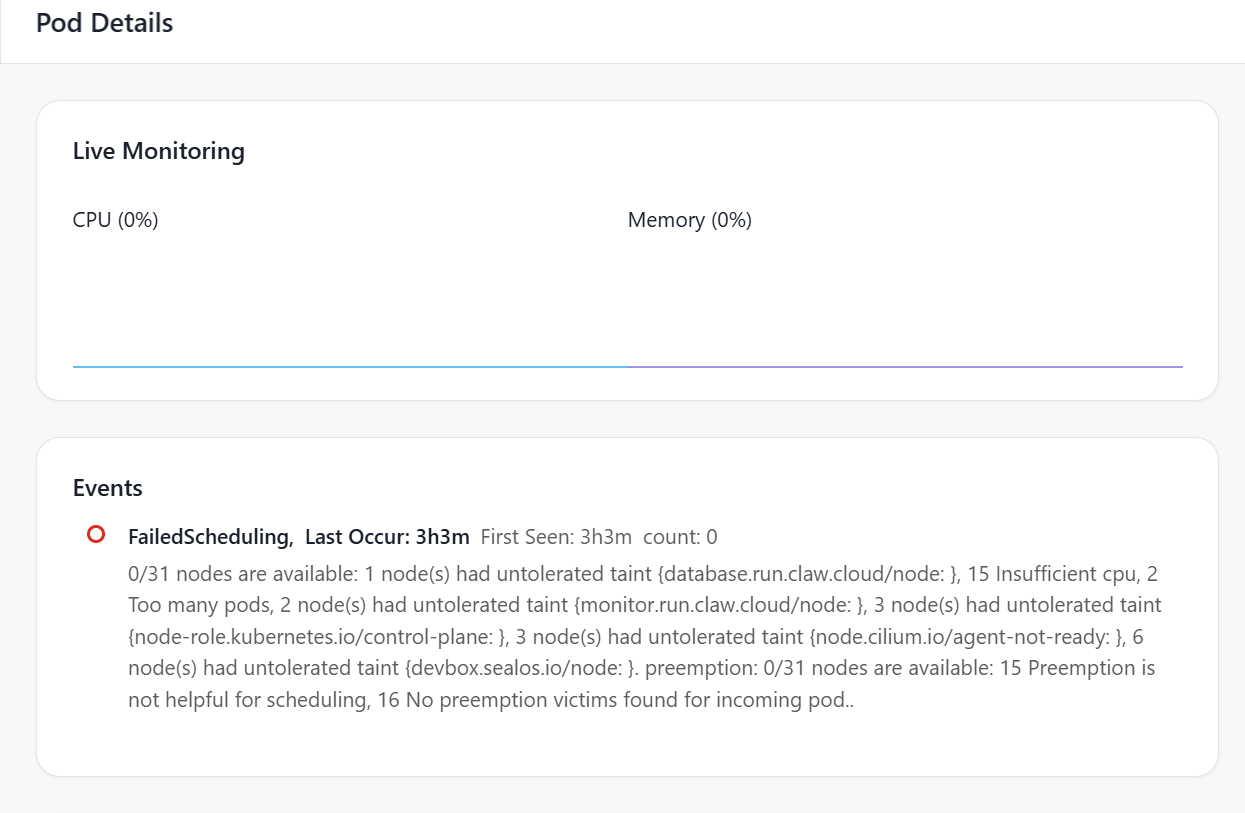Click the First Seen: 3h3m timestamp

tap(556, 537)
